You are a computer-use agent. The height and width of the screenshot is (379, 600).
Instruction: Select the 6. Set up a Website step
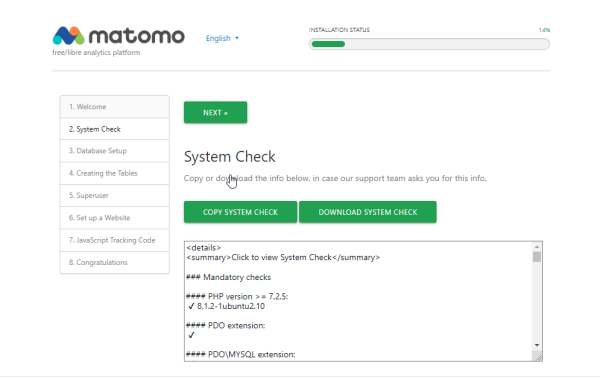pyautogui.click(x=114, y=218)
